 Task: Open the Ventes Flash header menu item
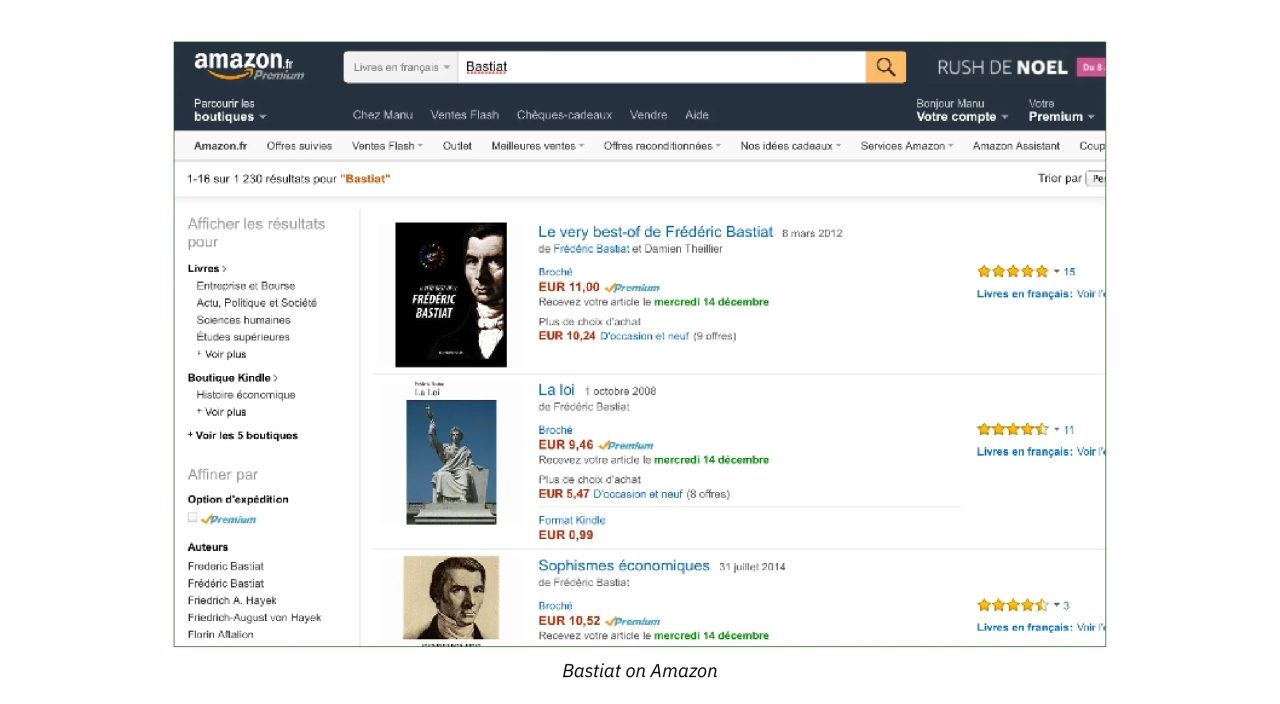pos(464,115)
